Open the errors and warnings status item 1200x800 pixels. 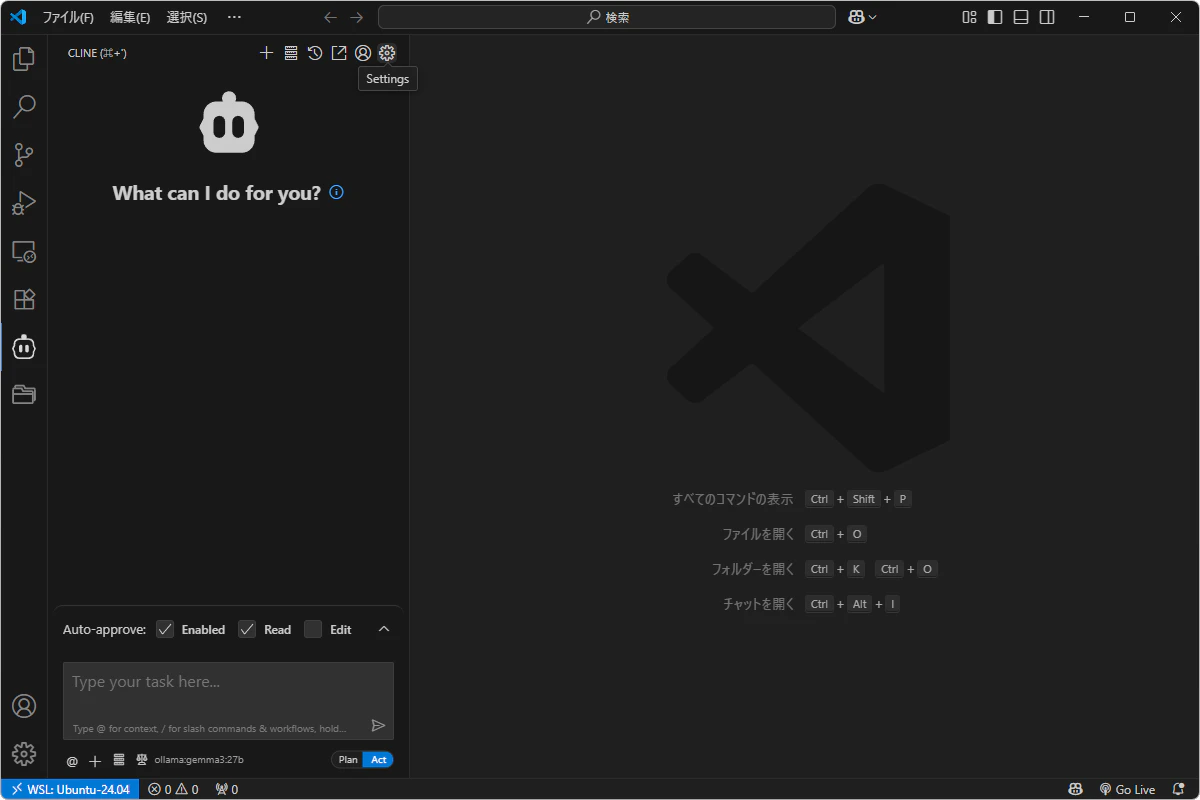click(x=173, y=789)
